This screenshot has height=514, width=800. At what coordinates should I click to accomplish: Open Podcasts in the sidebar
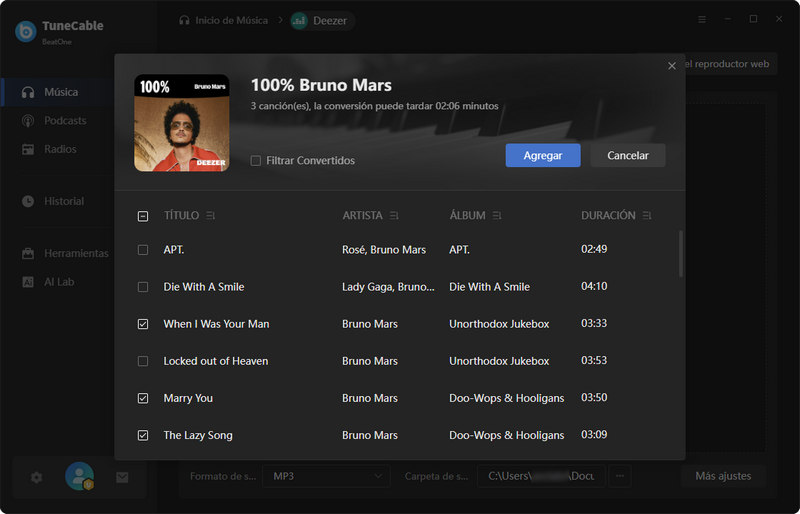click(65, 121)
